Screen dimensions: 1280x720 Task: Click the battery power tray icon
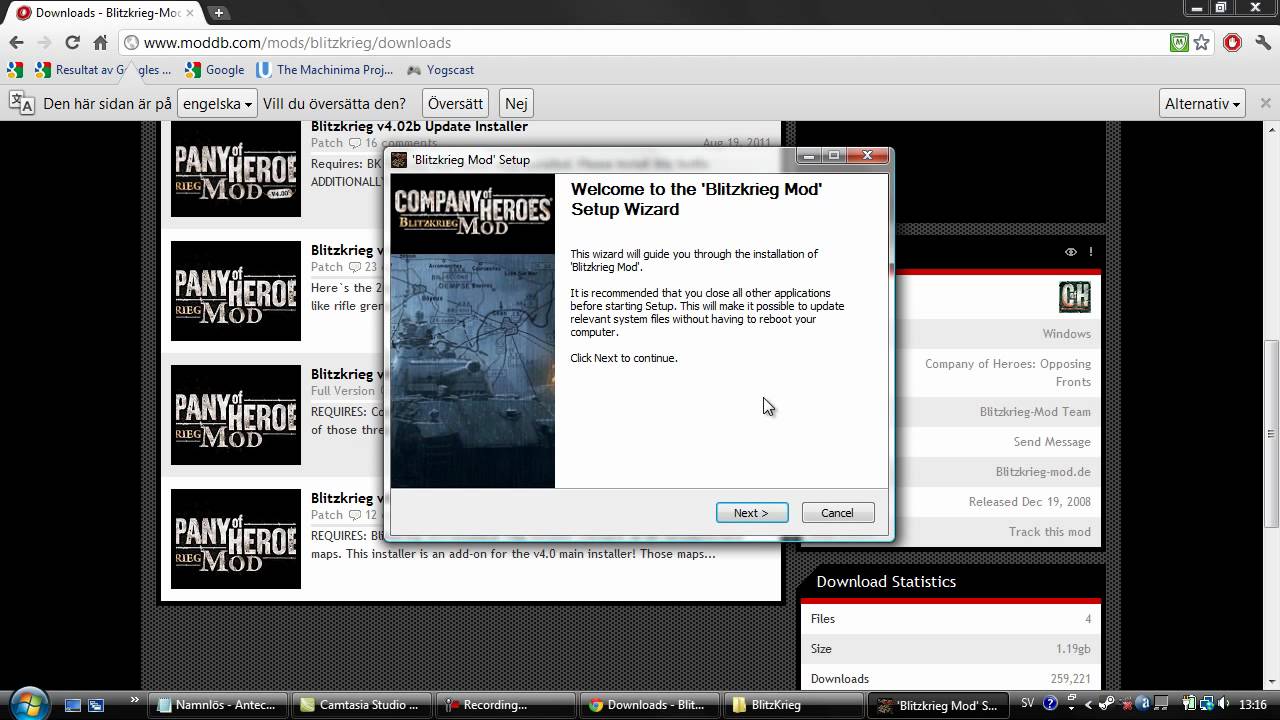pyautogui.click(x=1190, y=703)
